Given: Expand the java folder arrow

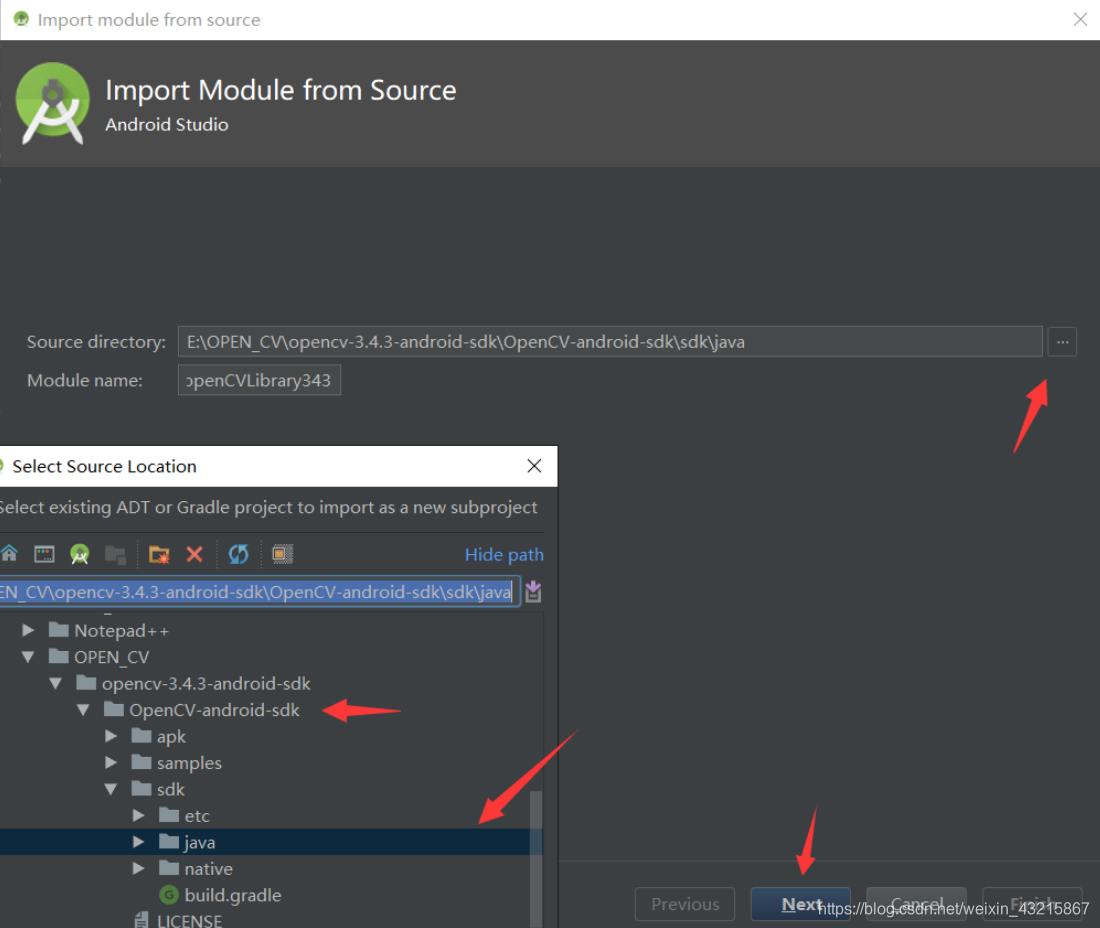Looking at the screenshot, I should point(138,842).
